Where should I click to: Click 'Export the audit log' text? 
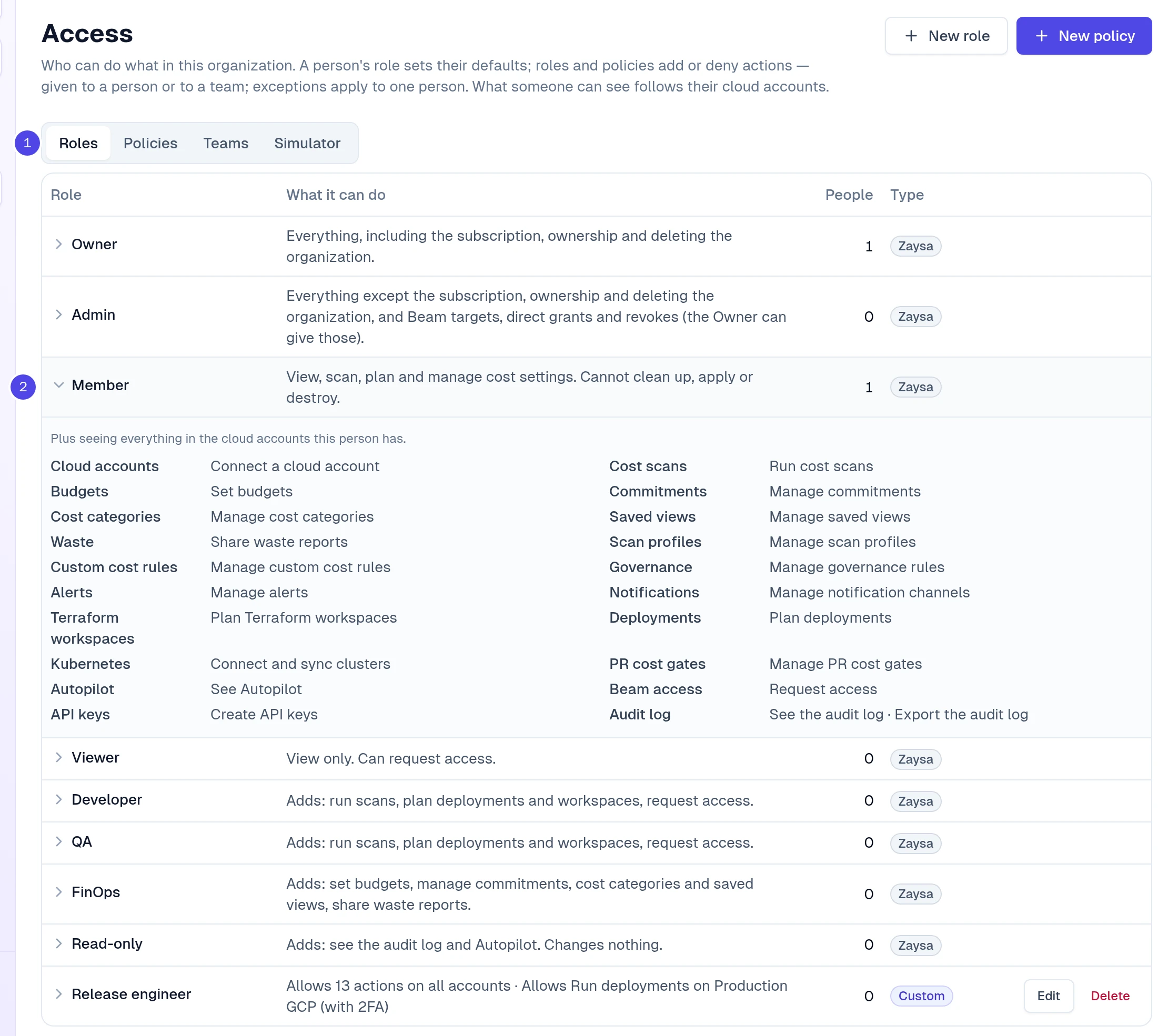click(x=961, y=715)
